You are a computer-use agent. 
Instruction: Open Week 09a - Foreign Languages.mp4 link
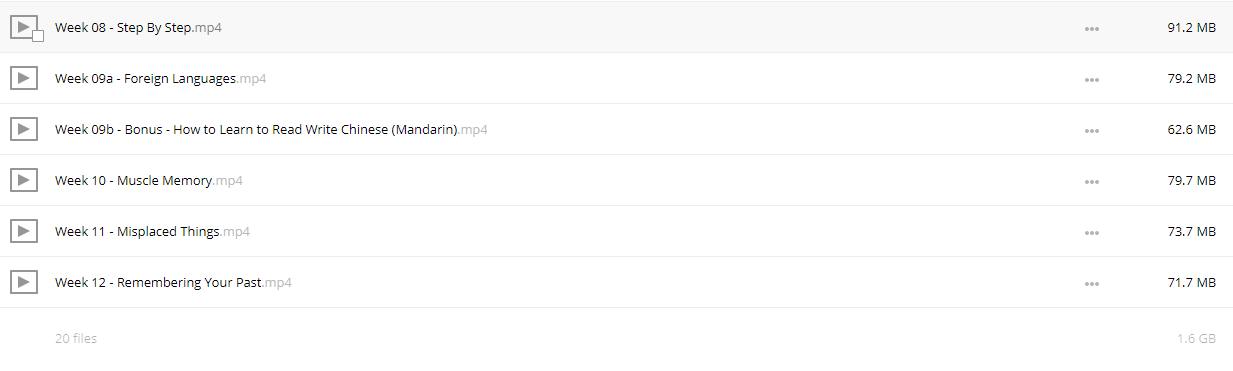160,79
